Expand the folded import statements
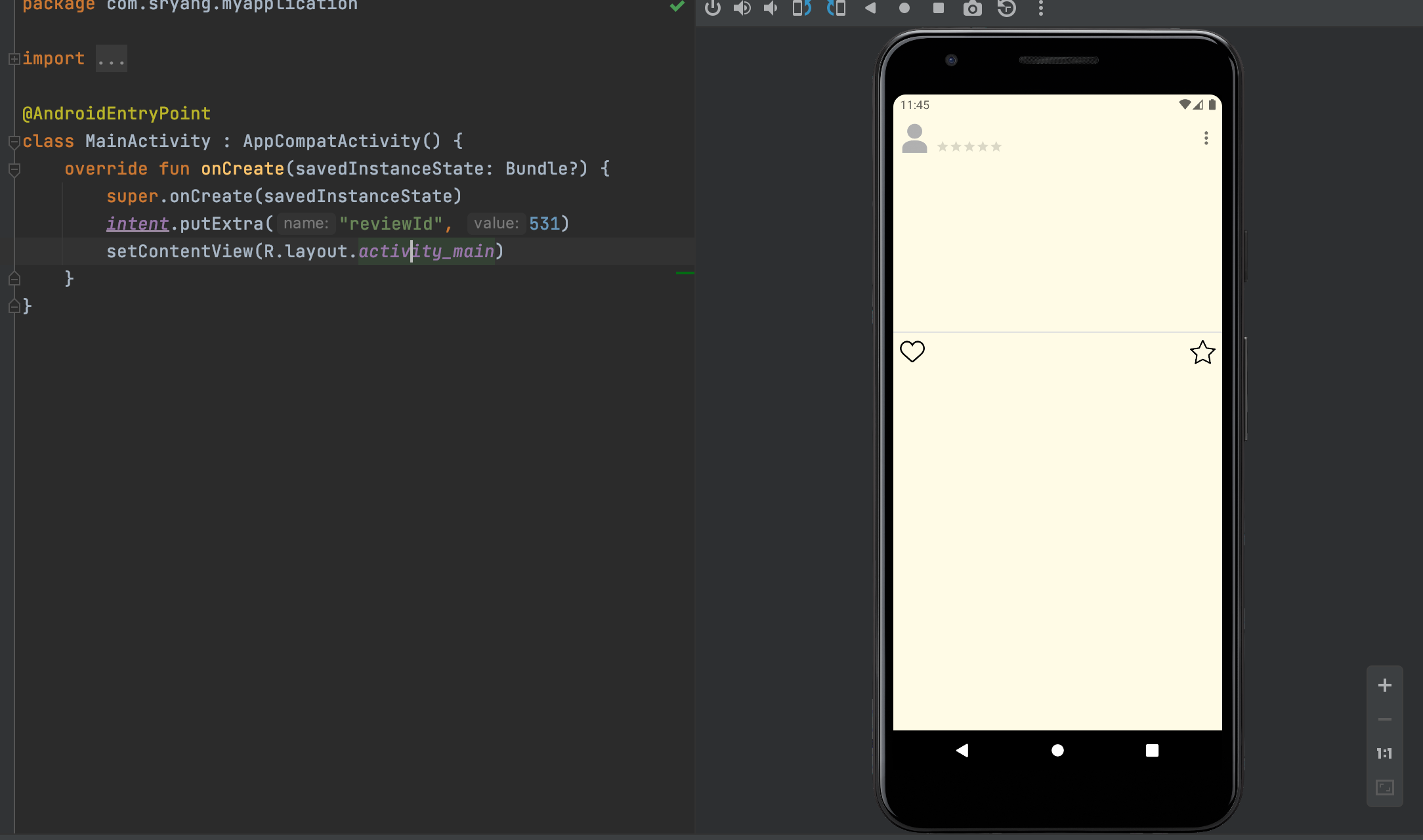This screenshot has height=840, width=1423. click(14, 59)
